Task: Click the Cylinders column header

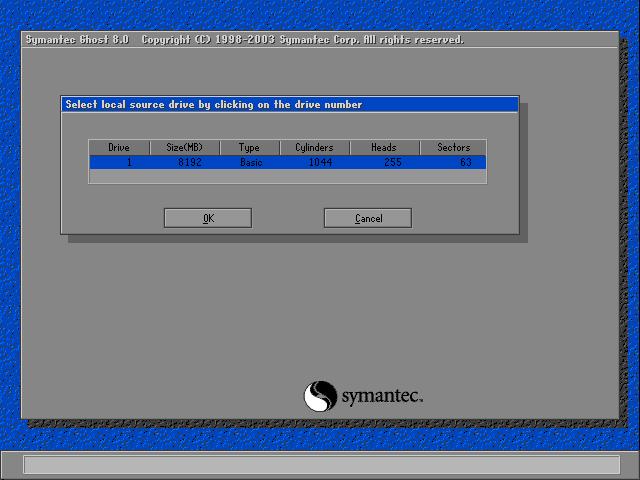Action: 314,147
